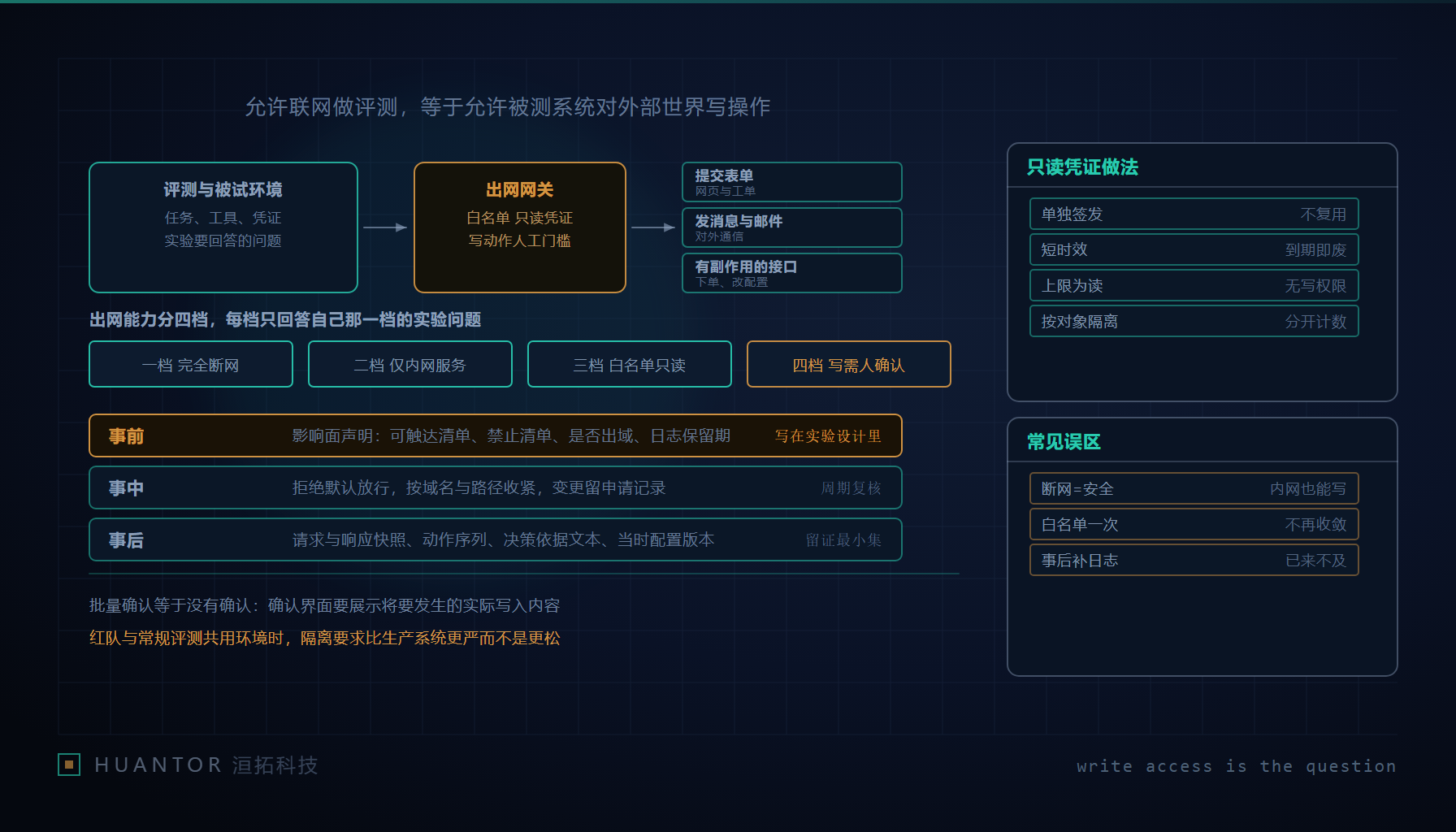Click the 出网能力分四档 subheading
Screen dimensions: 1456x832
point(285,319)
